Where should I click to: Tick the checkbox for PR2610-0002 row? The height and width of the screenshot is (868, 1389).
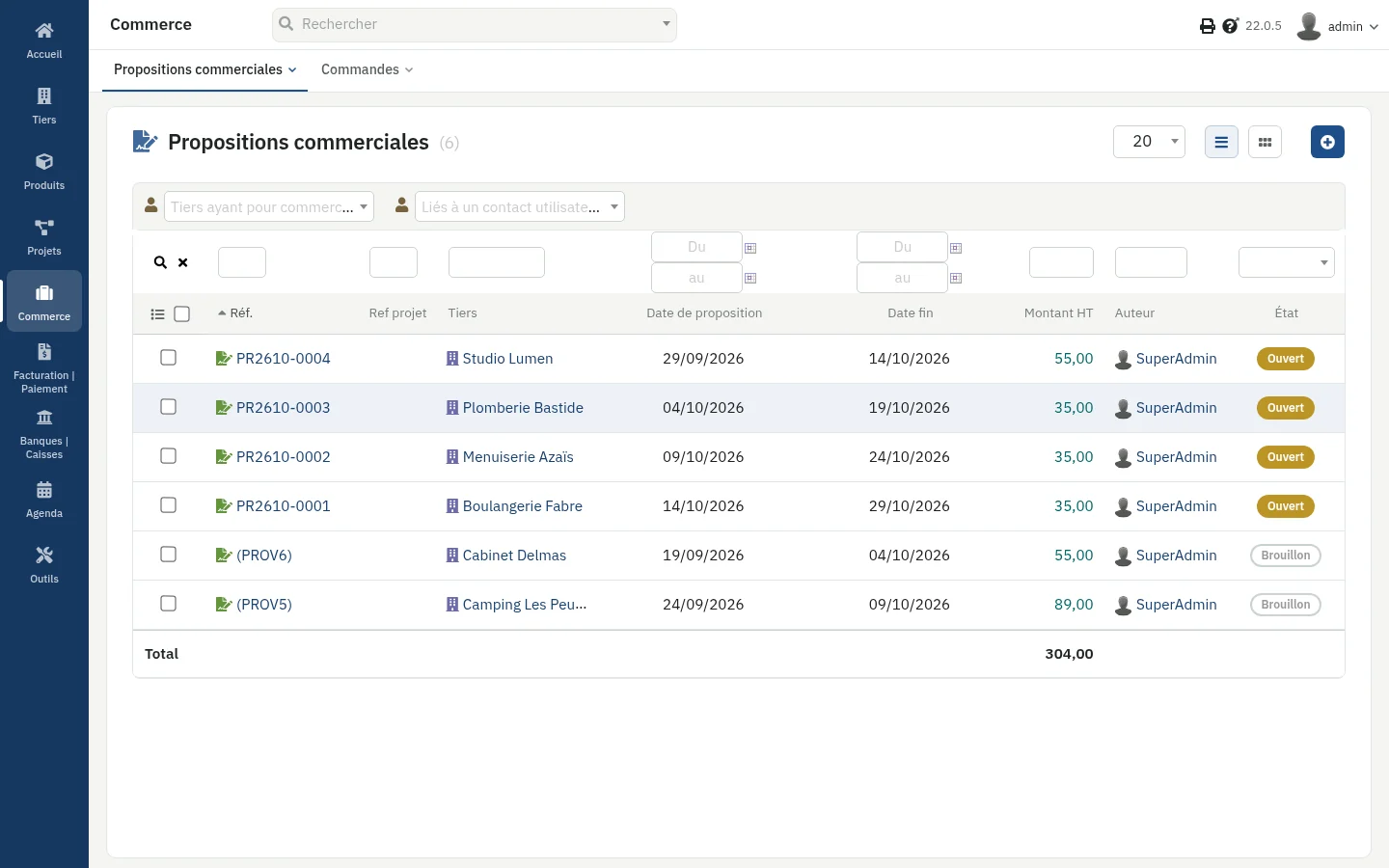(x=168, y=456)
